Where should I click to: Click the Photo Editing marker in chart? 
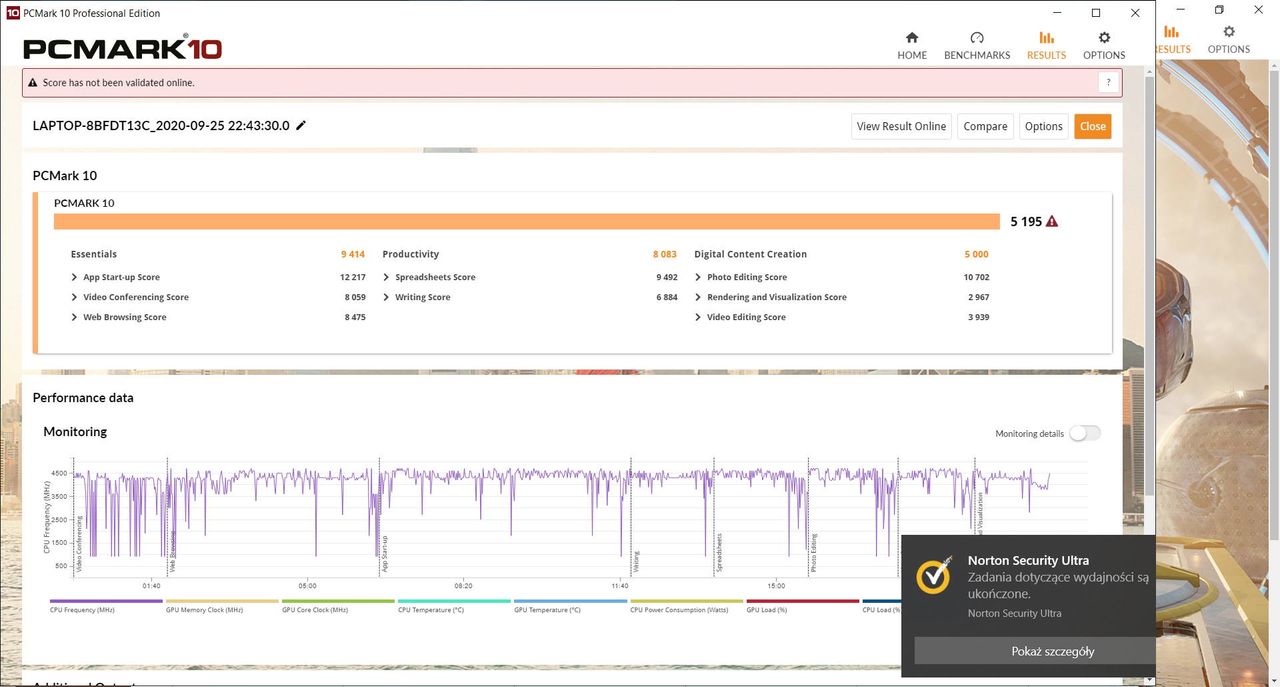(x=814, y=554)
